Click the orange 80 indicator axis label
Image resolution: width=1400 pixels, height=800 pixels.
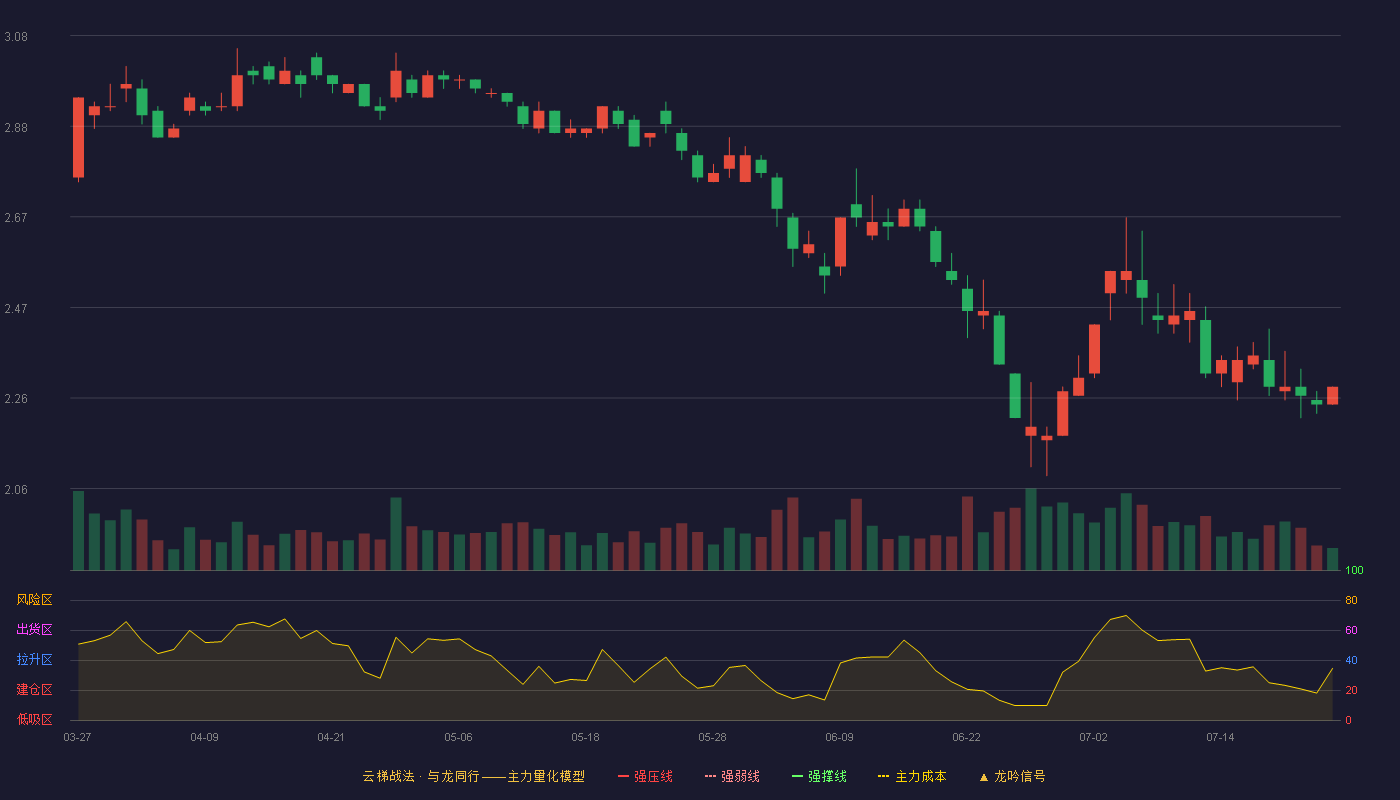[x=1351, y=600]
